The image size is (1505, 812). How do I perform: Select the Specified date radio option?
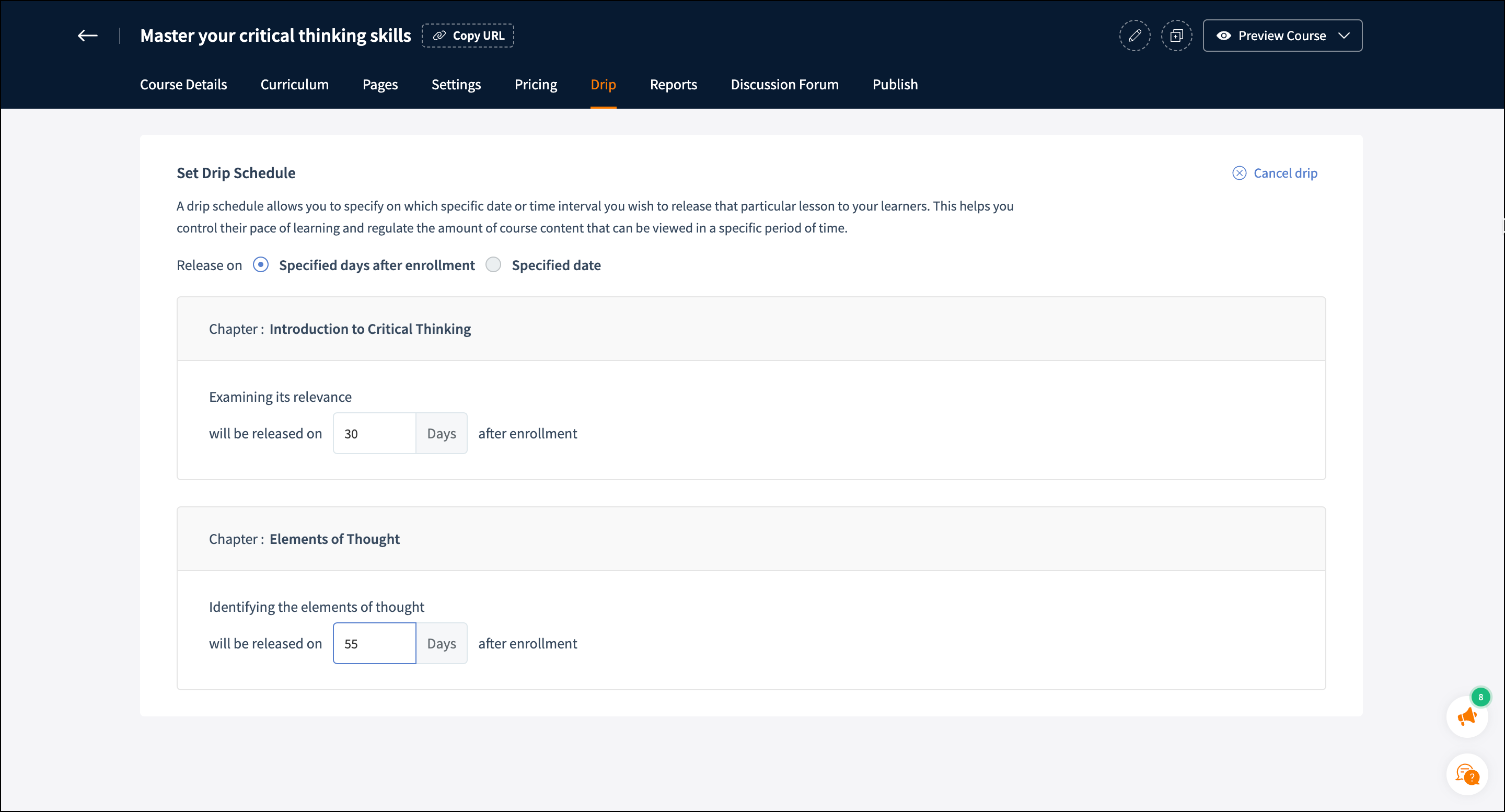click(494, 264)
